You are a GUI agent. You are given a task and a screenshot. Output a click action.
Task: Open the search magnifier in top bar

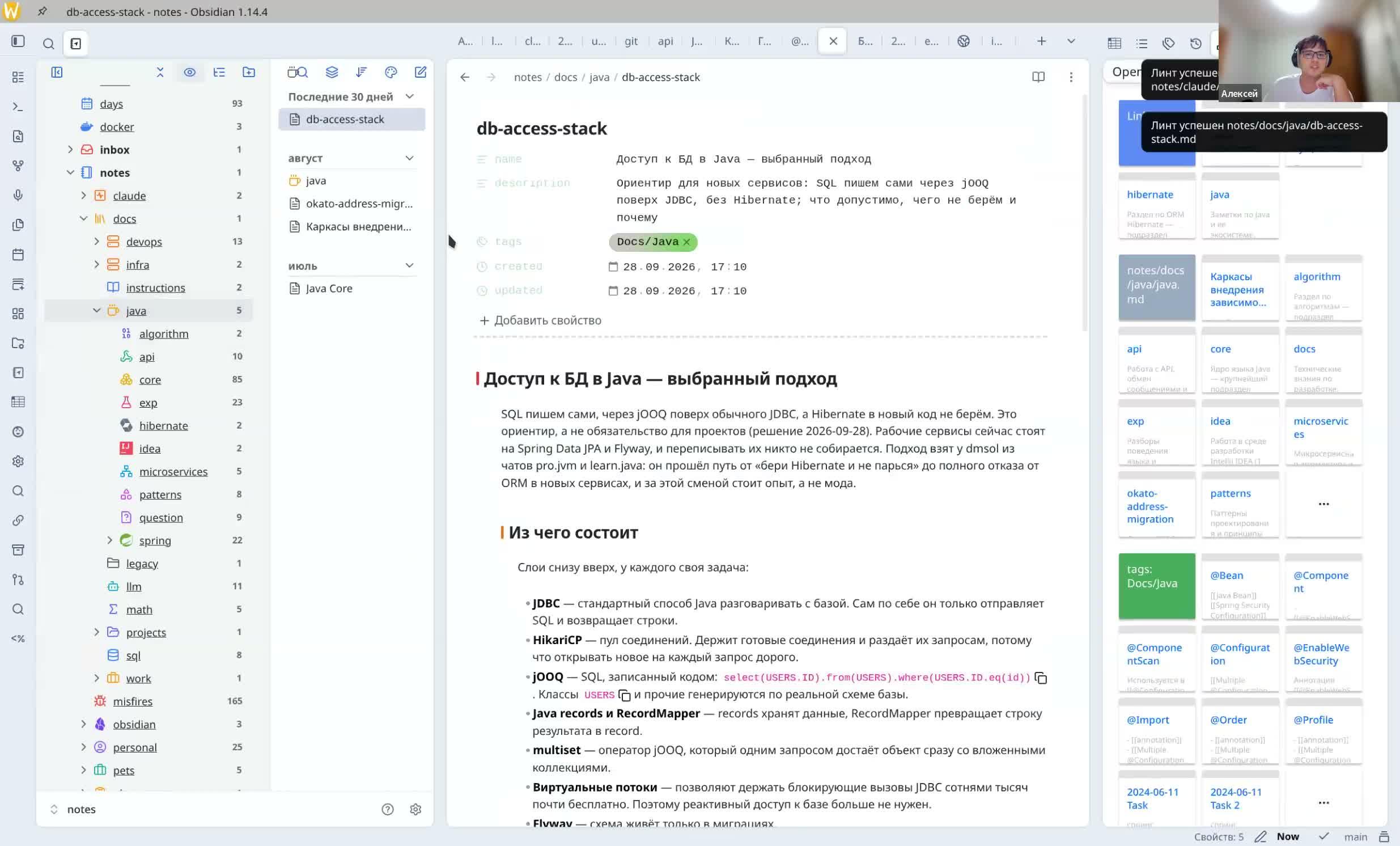(49, 44)
